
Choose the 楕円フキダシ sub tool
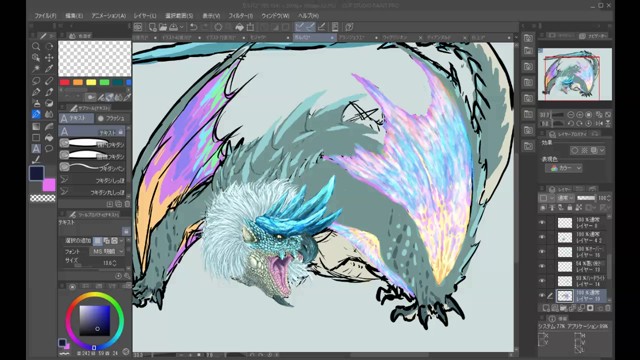pos(92,143)
